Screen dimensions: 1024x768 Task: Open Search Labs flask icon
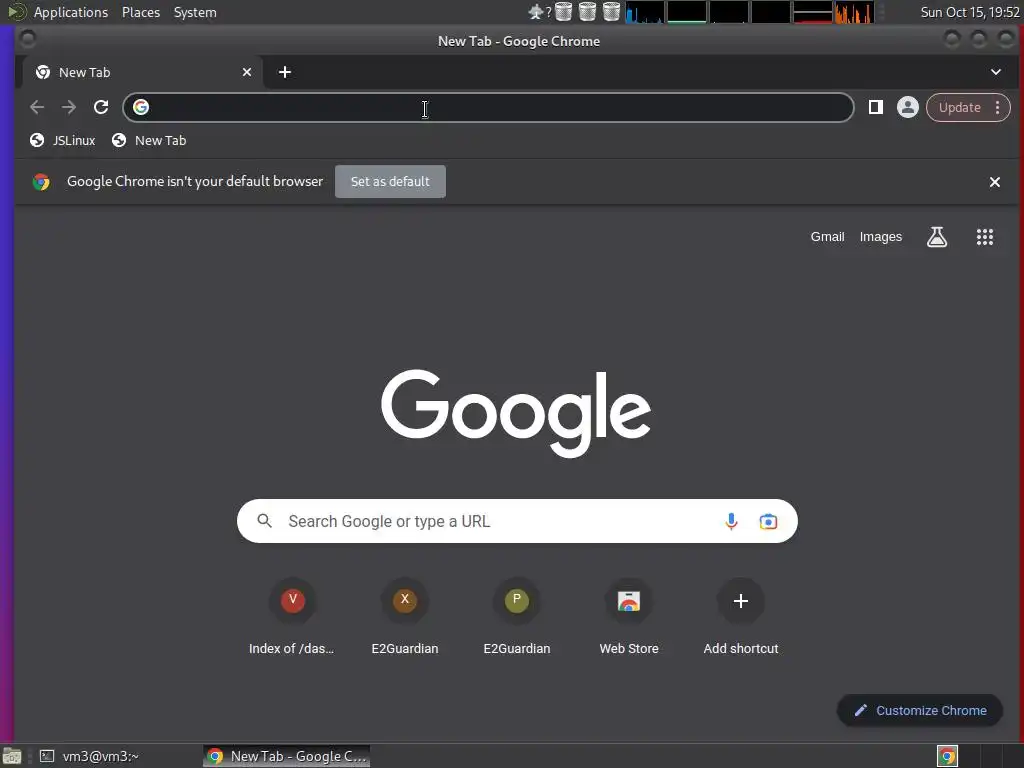[937, 236]
